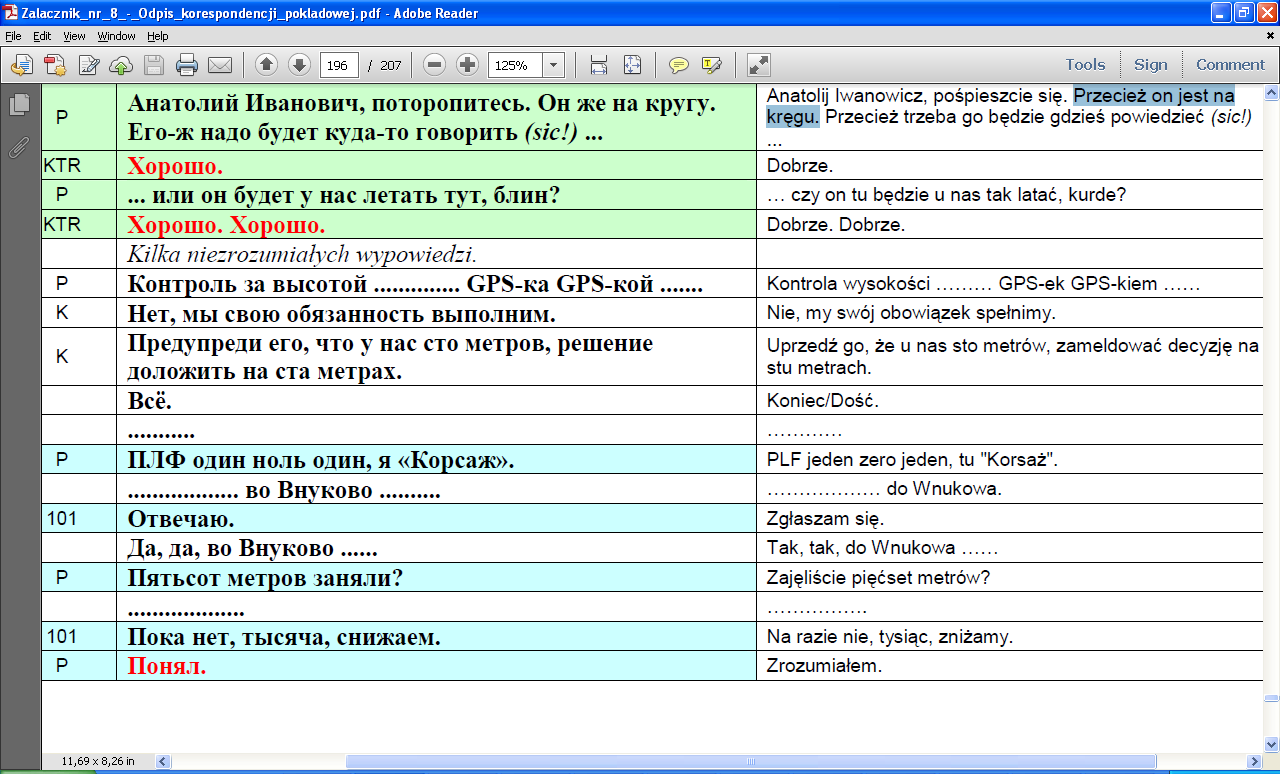Show the Attachments paperclip panel

pos(18,147)
